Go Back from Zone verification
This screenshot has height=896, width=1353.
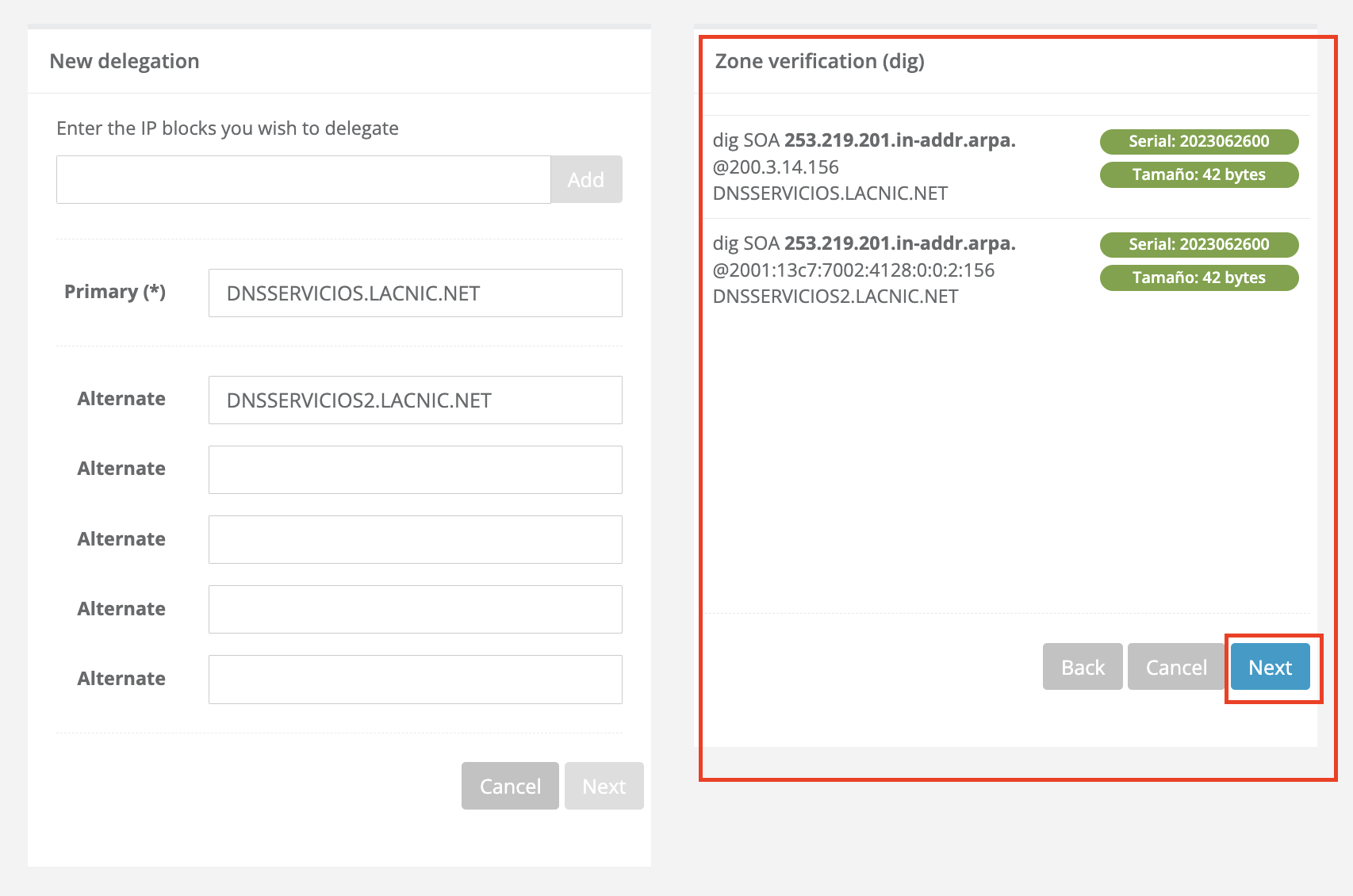1083,667
